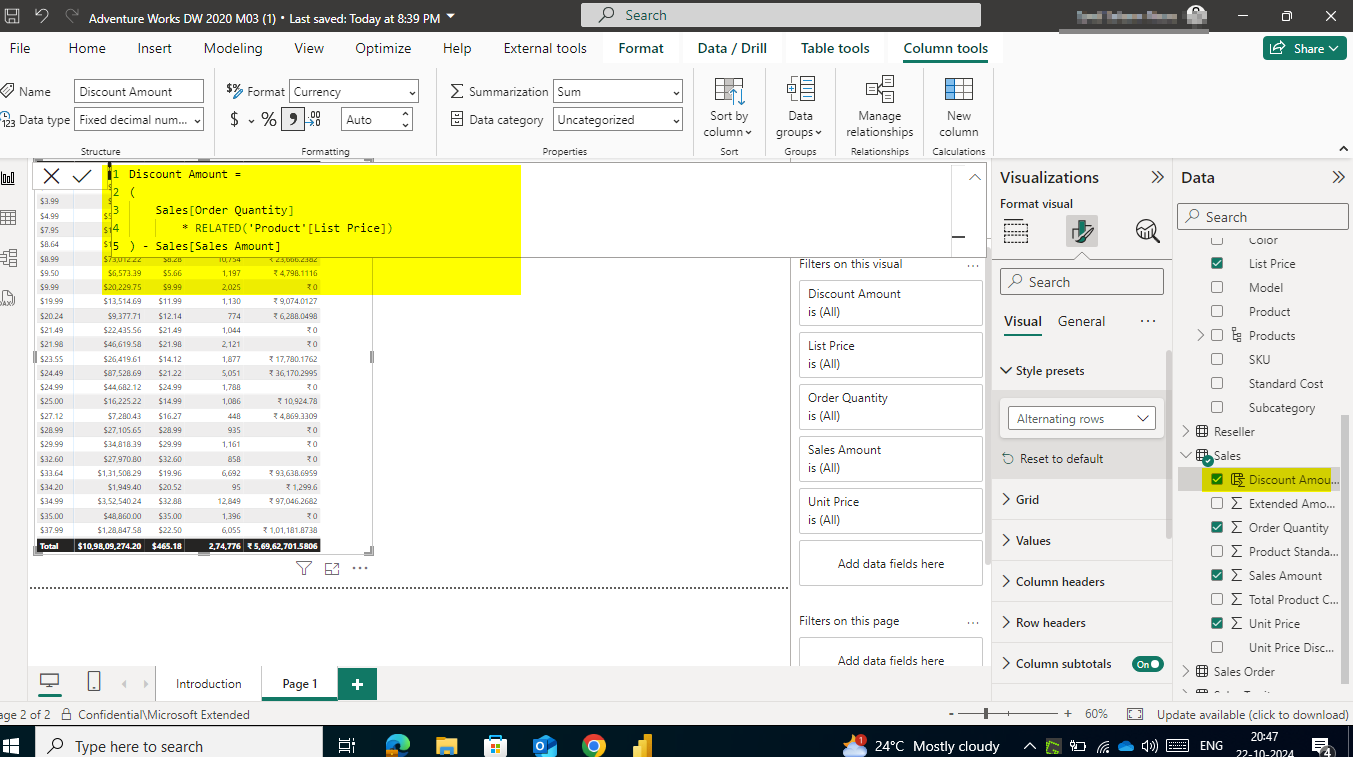
Task: Click the Fit to page icon
Action: [x=1134, y=714]
